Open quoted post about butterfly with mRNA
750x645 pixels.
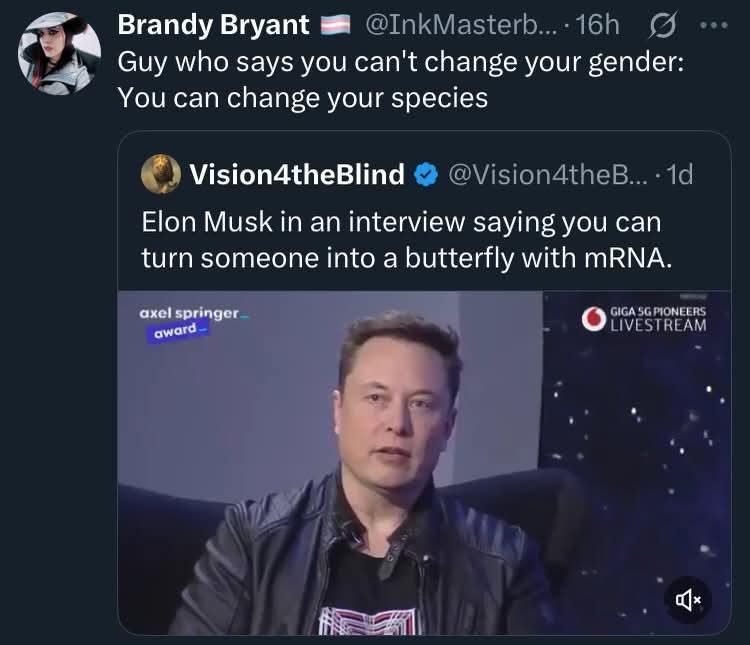point(400,239)
